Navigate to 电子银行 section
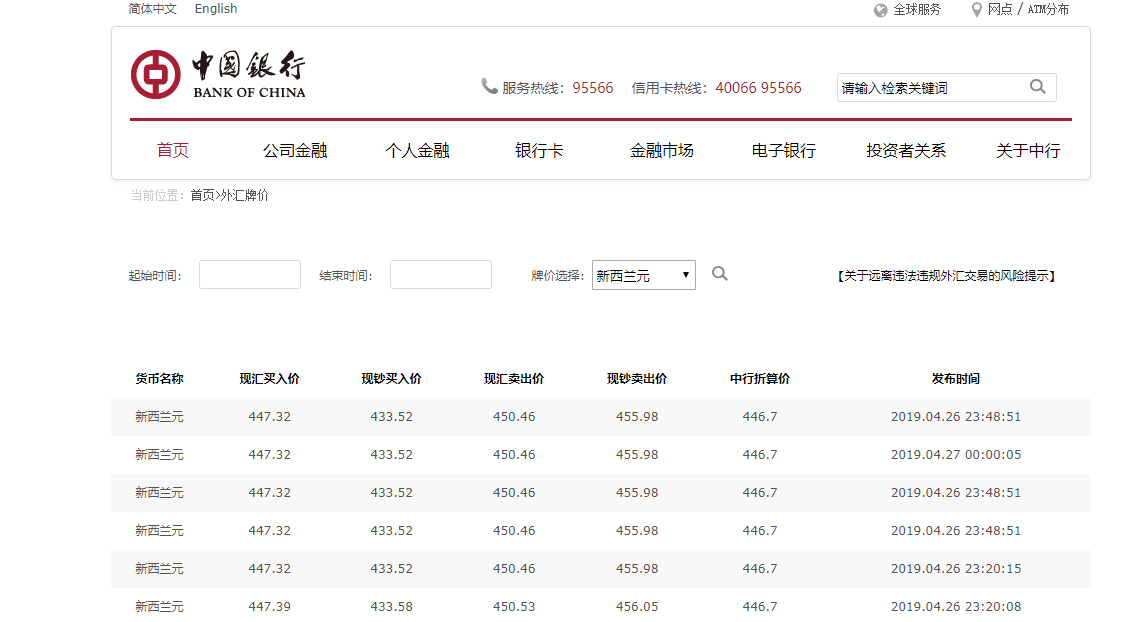This screenshot has height=622, width=1139. (783, 151)
